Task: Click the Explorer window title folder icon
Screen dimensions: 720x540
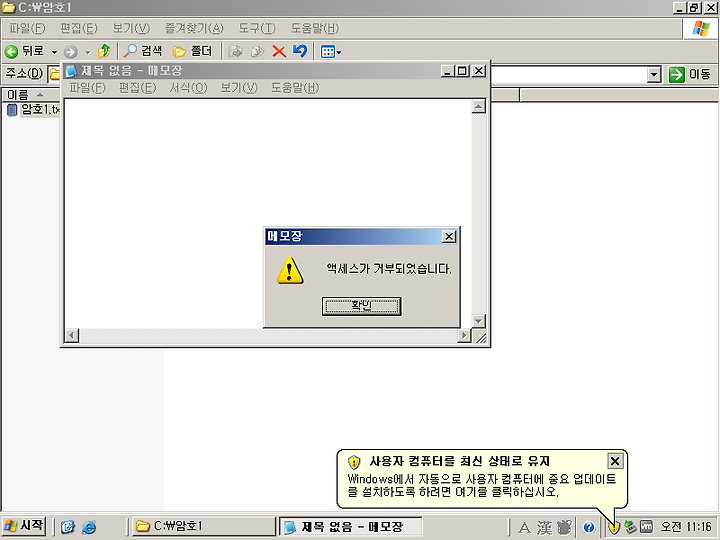Action: point(9,8)
